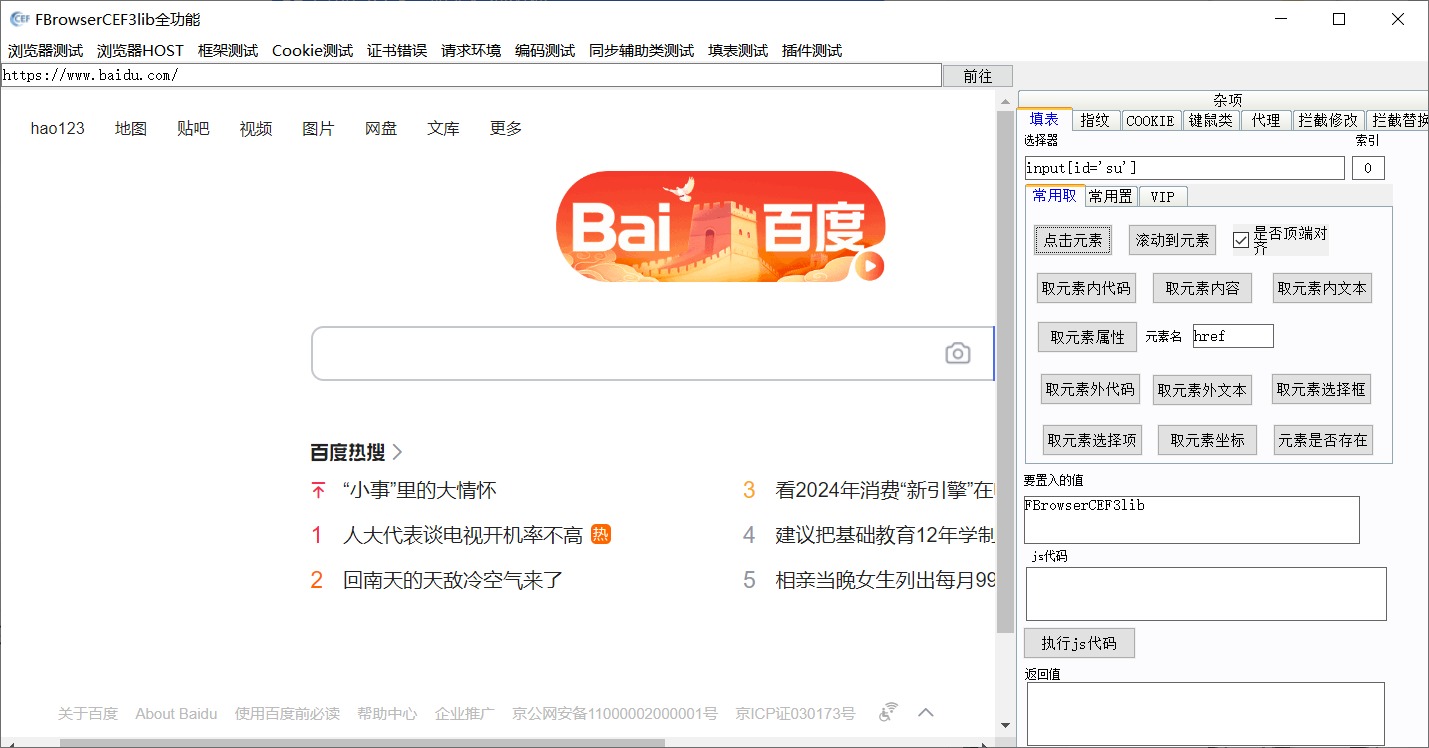Switch to the 代理 tab
Viewport: 1429px width, 748px height.
point(1266,120)
